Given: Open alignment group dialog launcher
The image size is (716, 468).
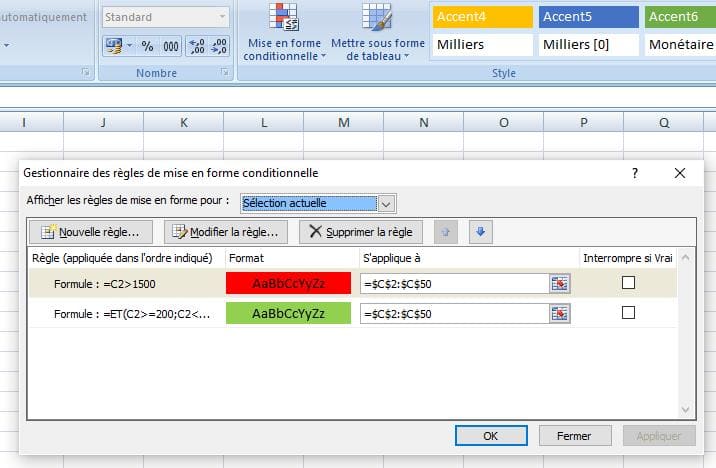Looking at the screenshot, I should (x=85, y=72).
